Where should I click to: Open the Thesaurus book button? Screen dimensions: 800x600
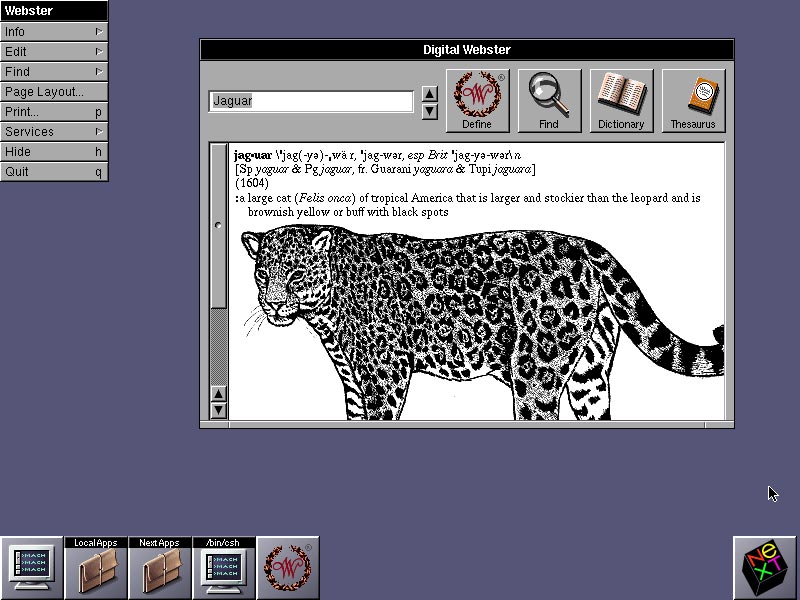[x=693, y=101]
